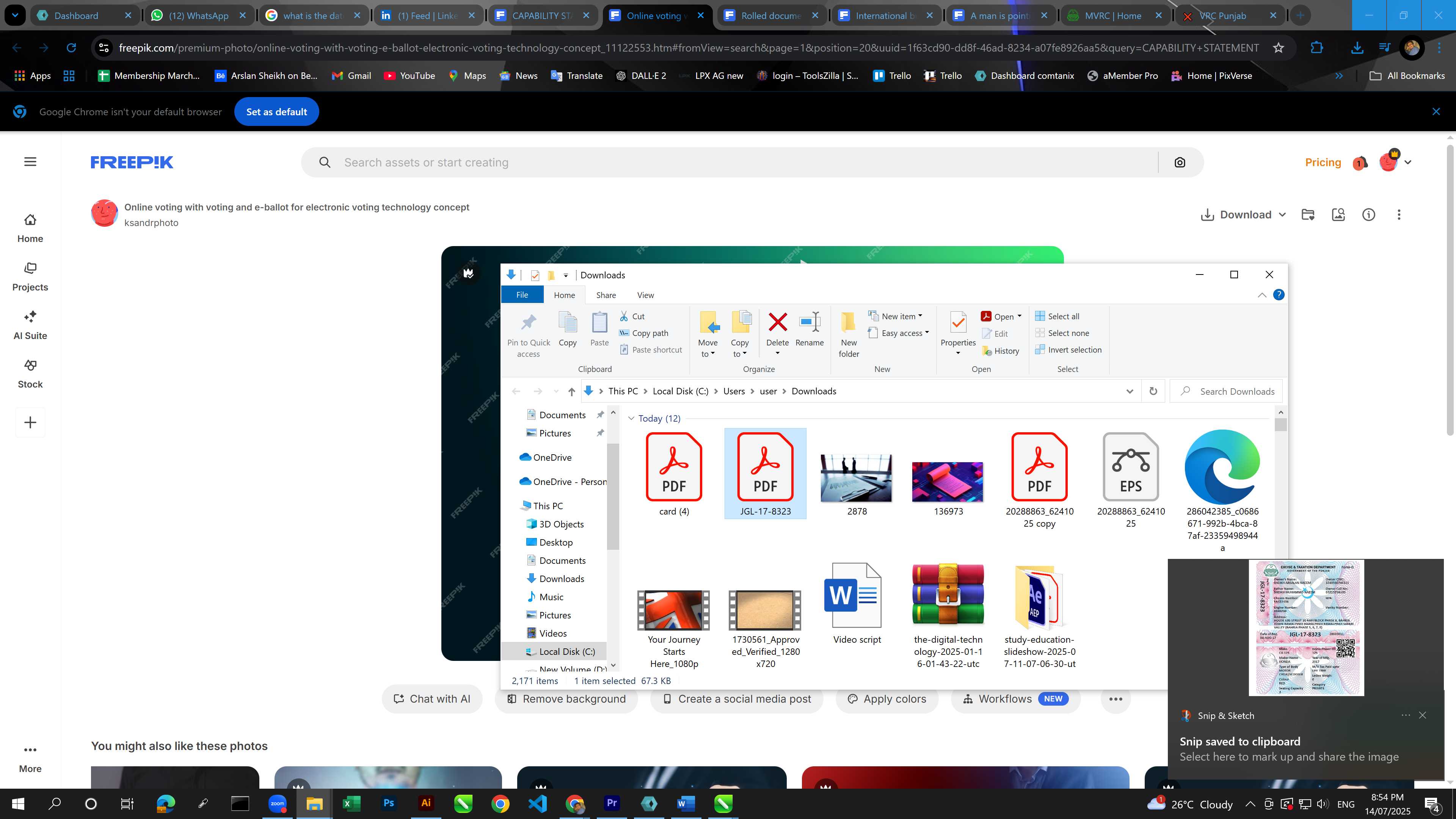Open the Copy to dropdown
Screen dimensions: 1456x819
coord(739,348)
